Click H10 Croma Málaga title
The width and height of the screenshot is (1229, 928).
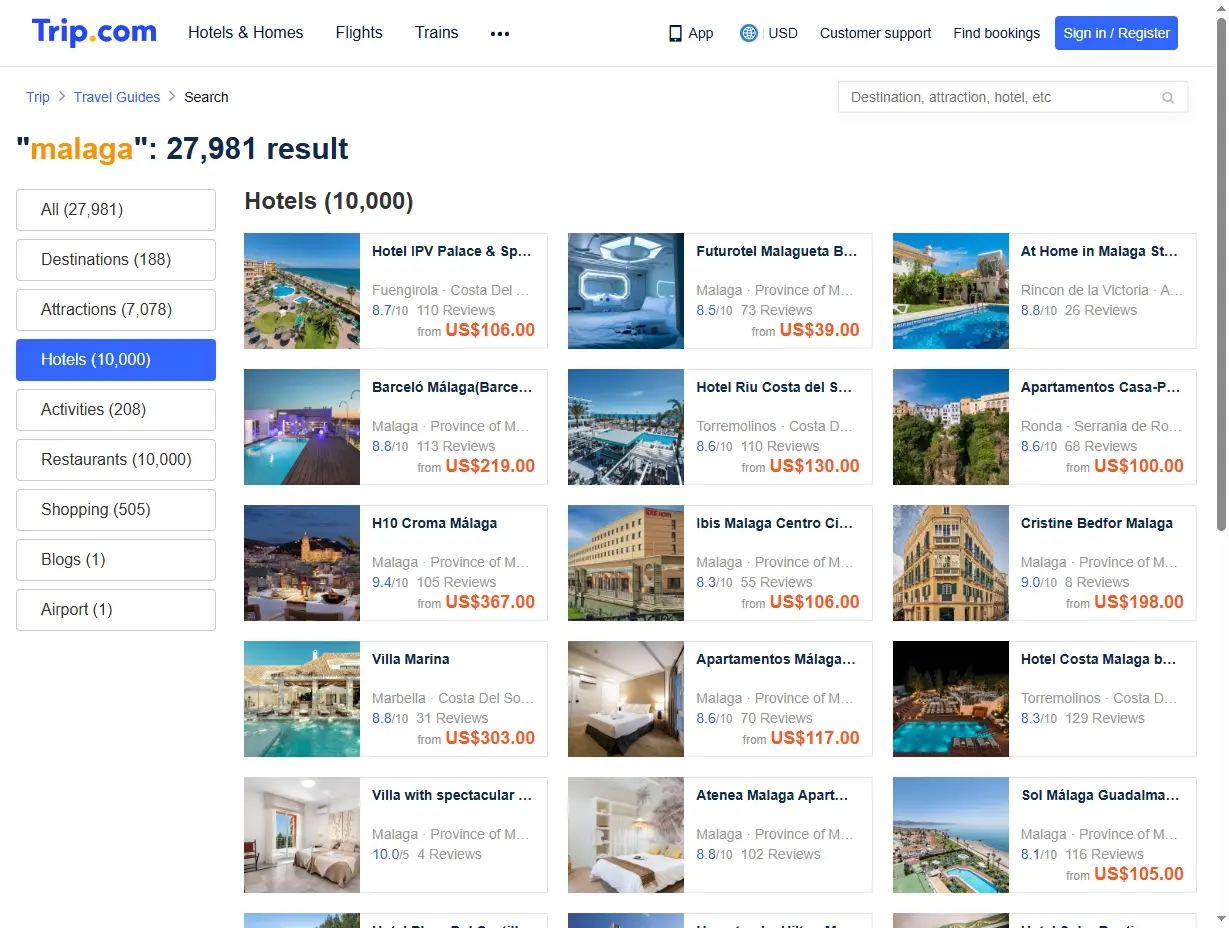click(x=434, y=523)
